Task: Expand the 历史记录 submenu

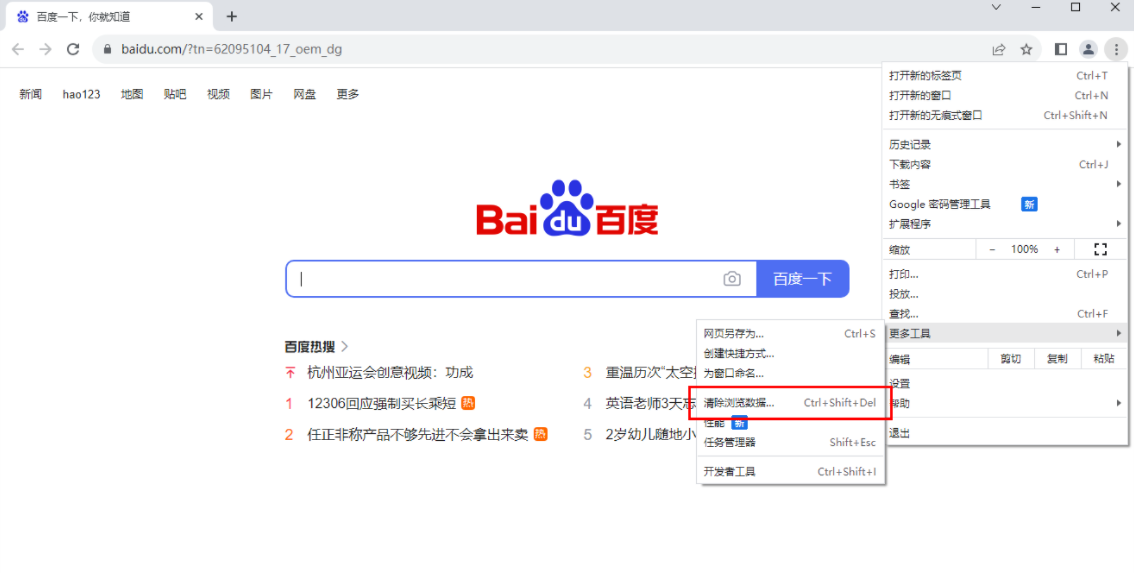Action: point(1005,145)
